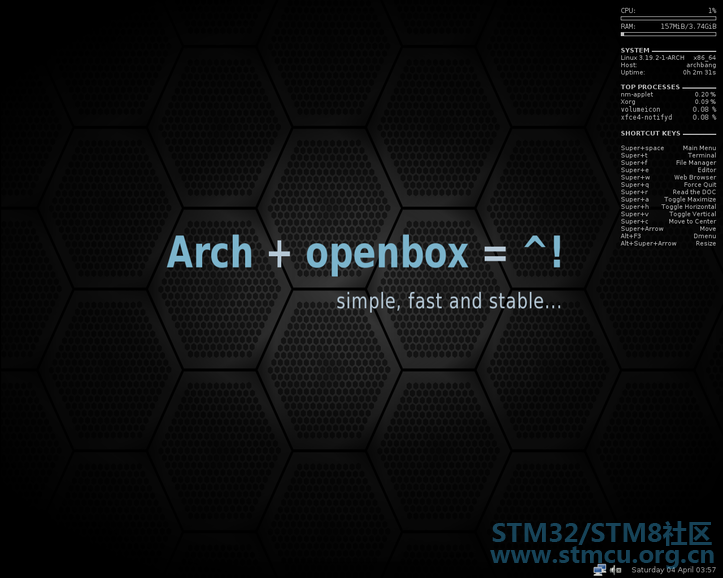Click the Super+c Move to Center line

coord(668,222)
